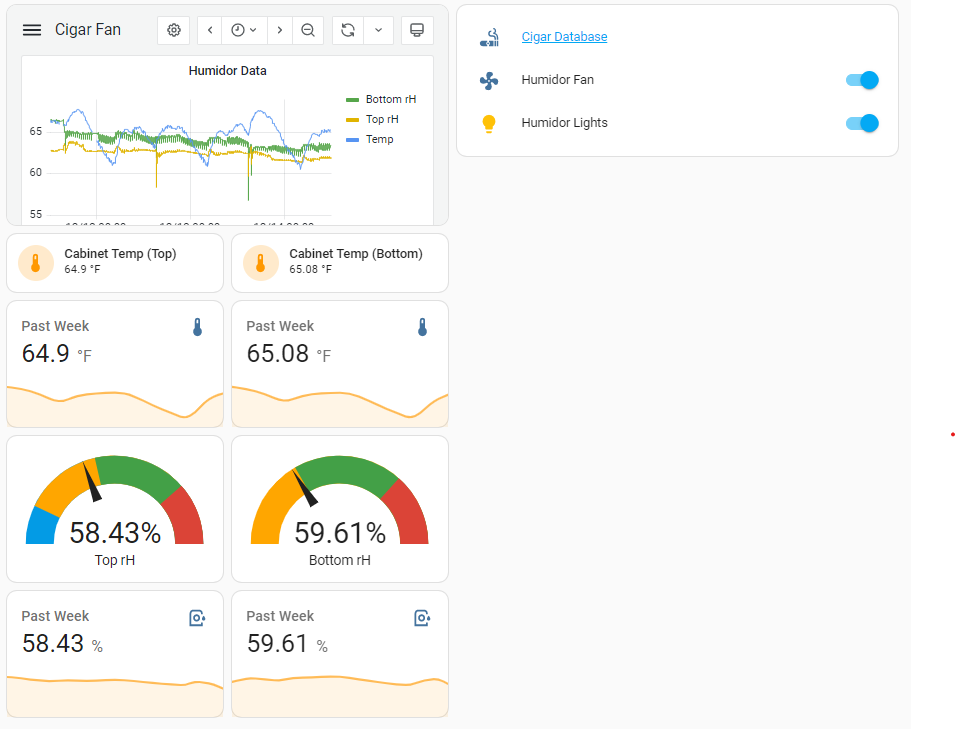Click the Humidor Lights label

565,123
